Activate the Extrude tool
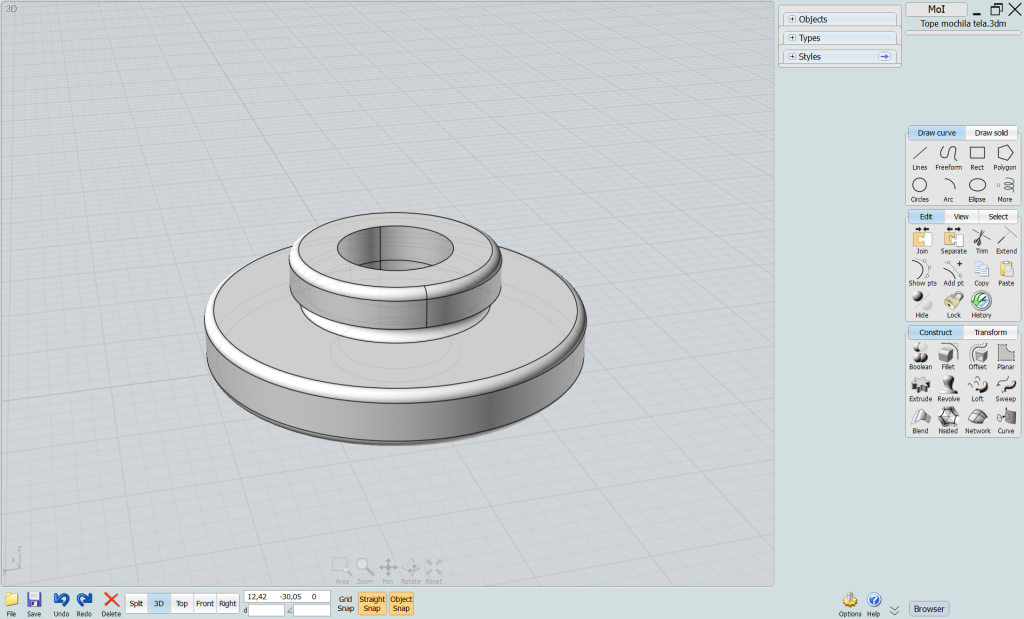This screenshot has width=1024, height=619. pyautogui.click(x=920, y=388)
